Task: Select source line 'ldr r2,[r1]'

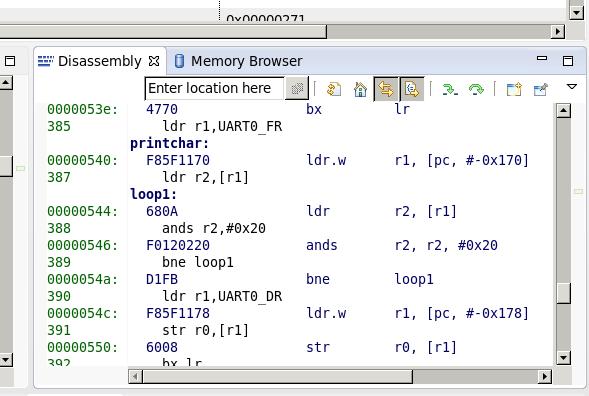Action: click(x=205, y=177)
